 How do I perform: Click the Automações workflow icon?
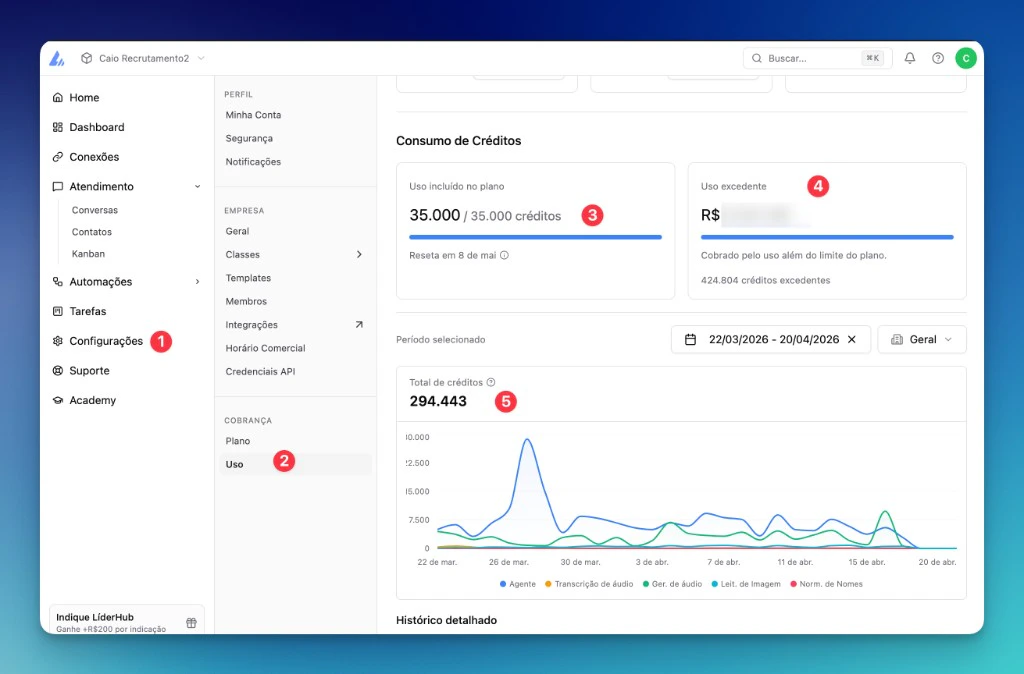pyautogui.click(x=57, y=281)
